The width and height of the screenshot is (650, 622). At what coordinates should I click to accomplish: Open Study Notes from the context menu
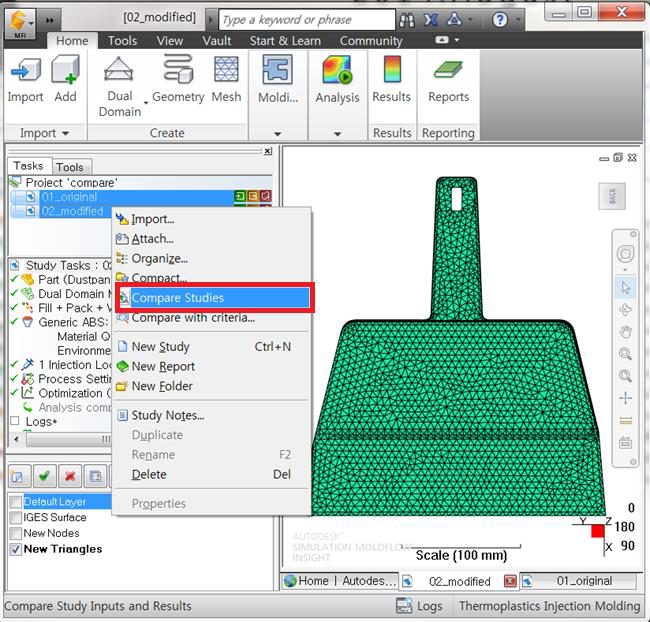213,415
